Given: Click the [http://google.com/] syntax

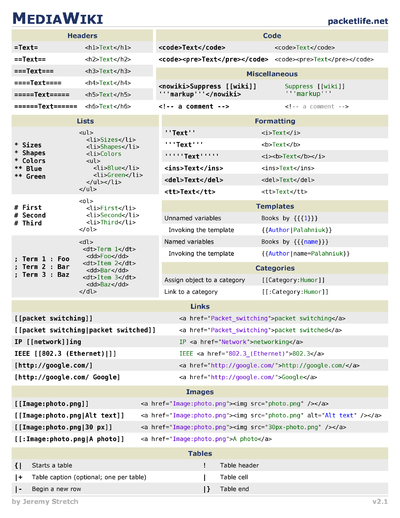Looking at the screenshot, I should pyautogui.click(x=53, y=365).
